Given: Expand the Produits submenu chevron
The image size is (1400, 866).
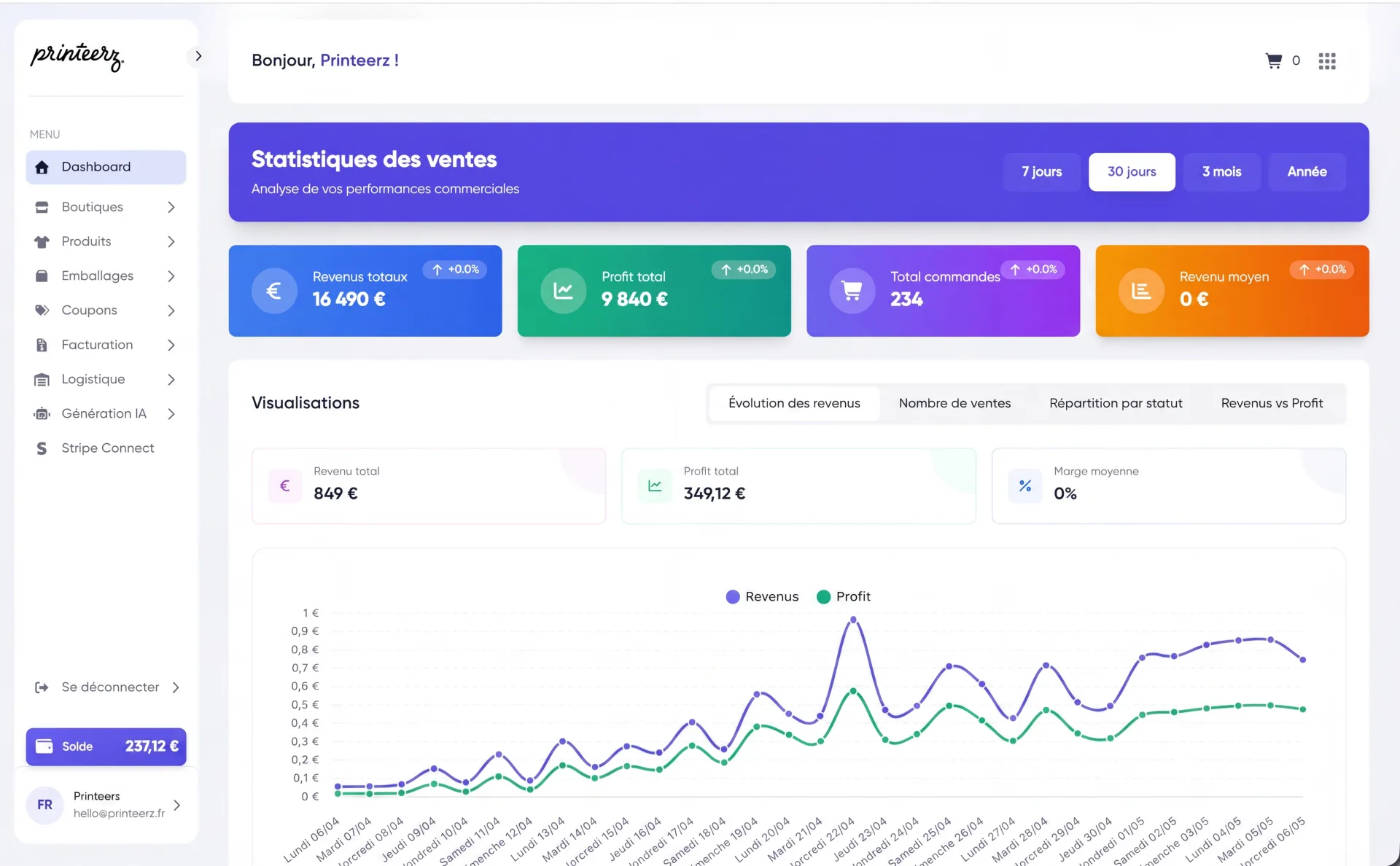Looking at the screenshot, I should pyautogui.click(x=171, y=241).
